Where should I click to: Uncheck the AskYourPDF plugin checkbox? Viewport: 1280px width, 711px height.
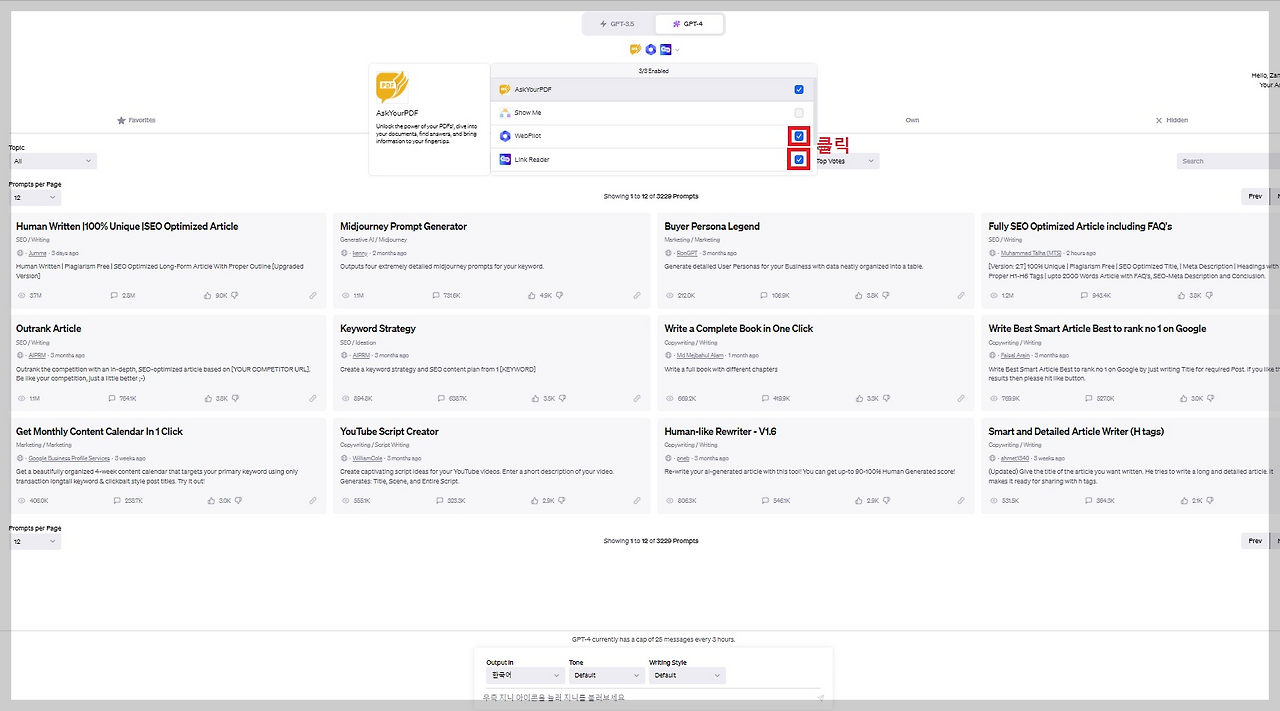799,90
